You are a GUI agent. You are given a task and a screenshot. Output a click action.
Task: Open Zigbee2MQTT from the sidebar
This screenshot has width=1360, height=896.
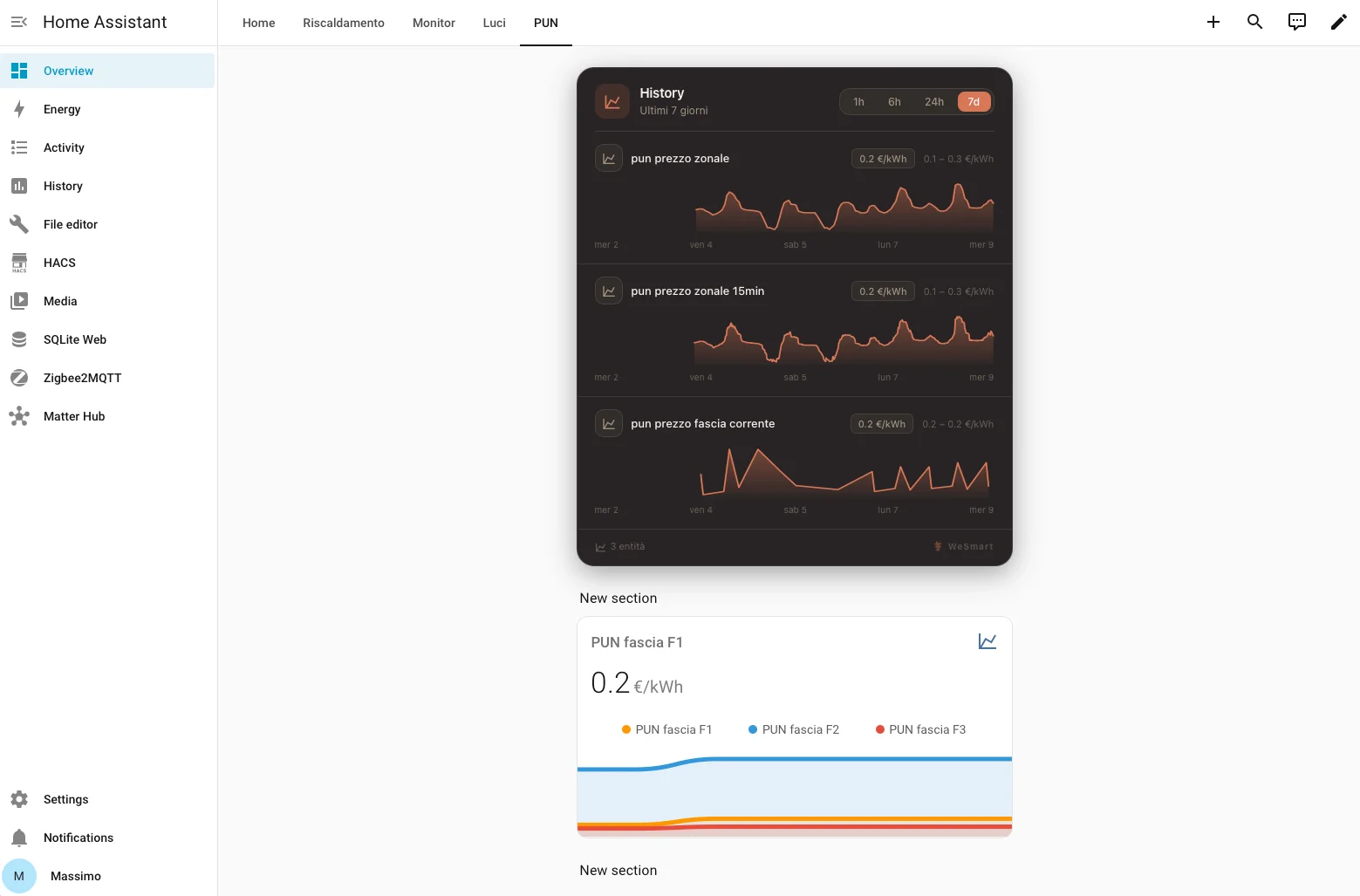pos(108,378)
